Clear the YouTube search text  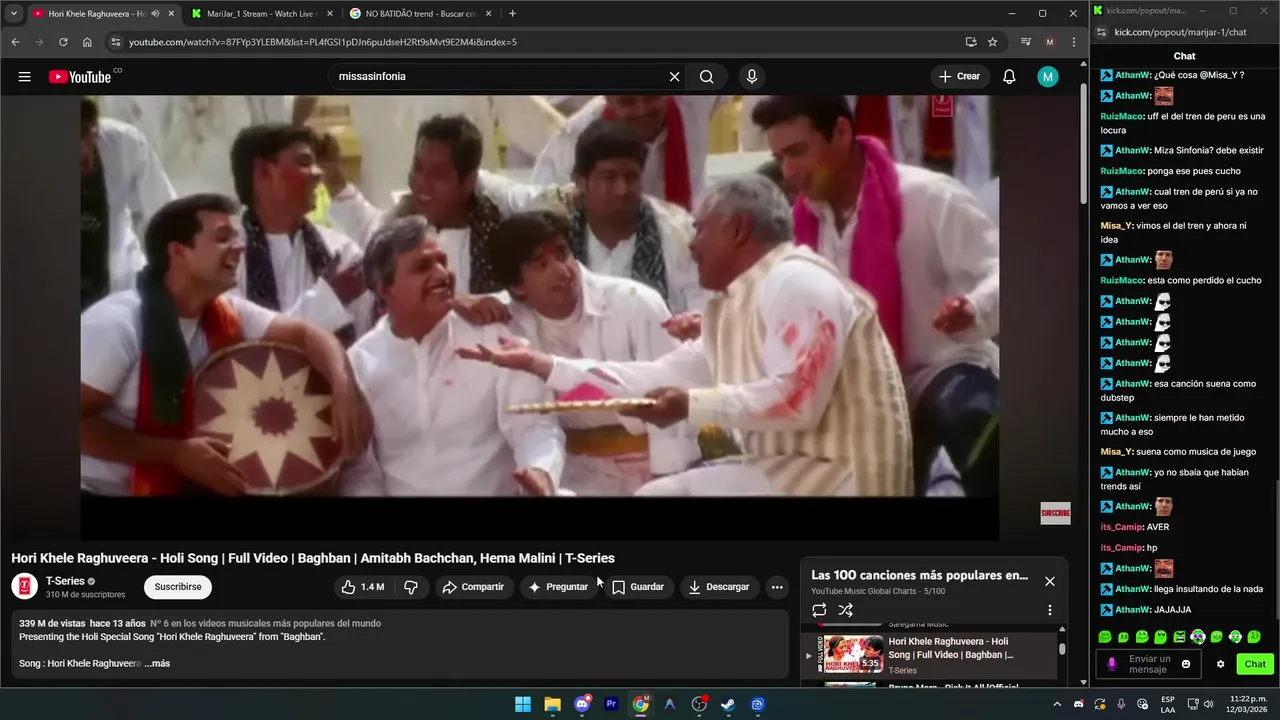(674, 77)
